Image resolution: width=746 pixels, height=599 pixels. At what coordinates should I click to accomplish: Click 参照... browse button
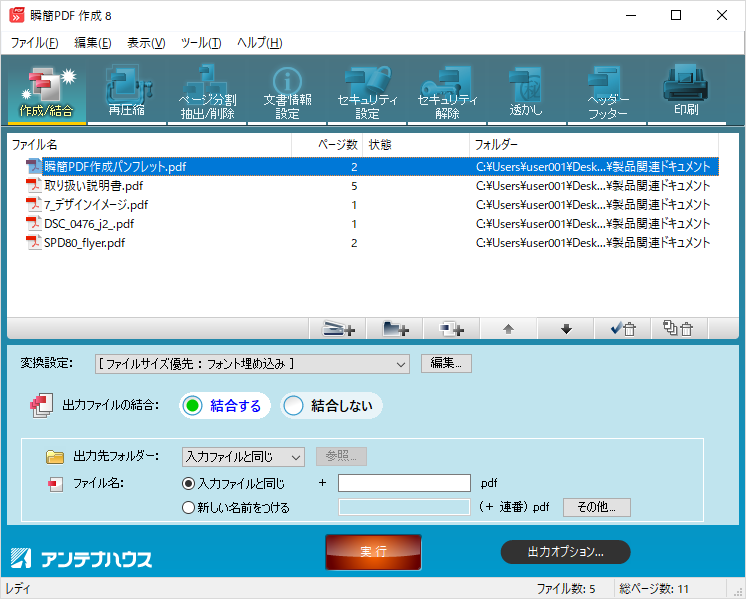tap(341, 456)
